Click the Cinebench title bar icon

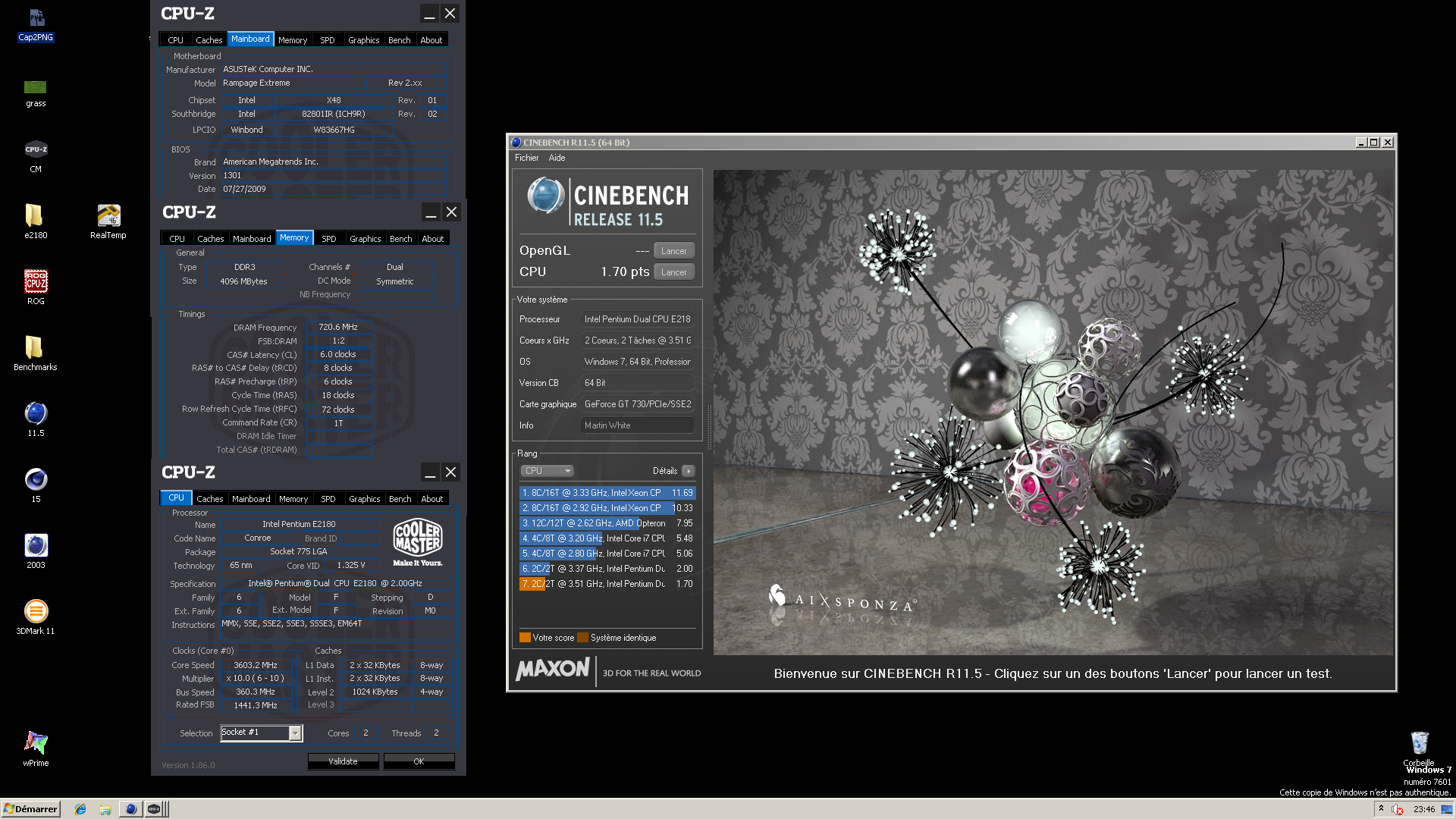pos(516,142)
